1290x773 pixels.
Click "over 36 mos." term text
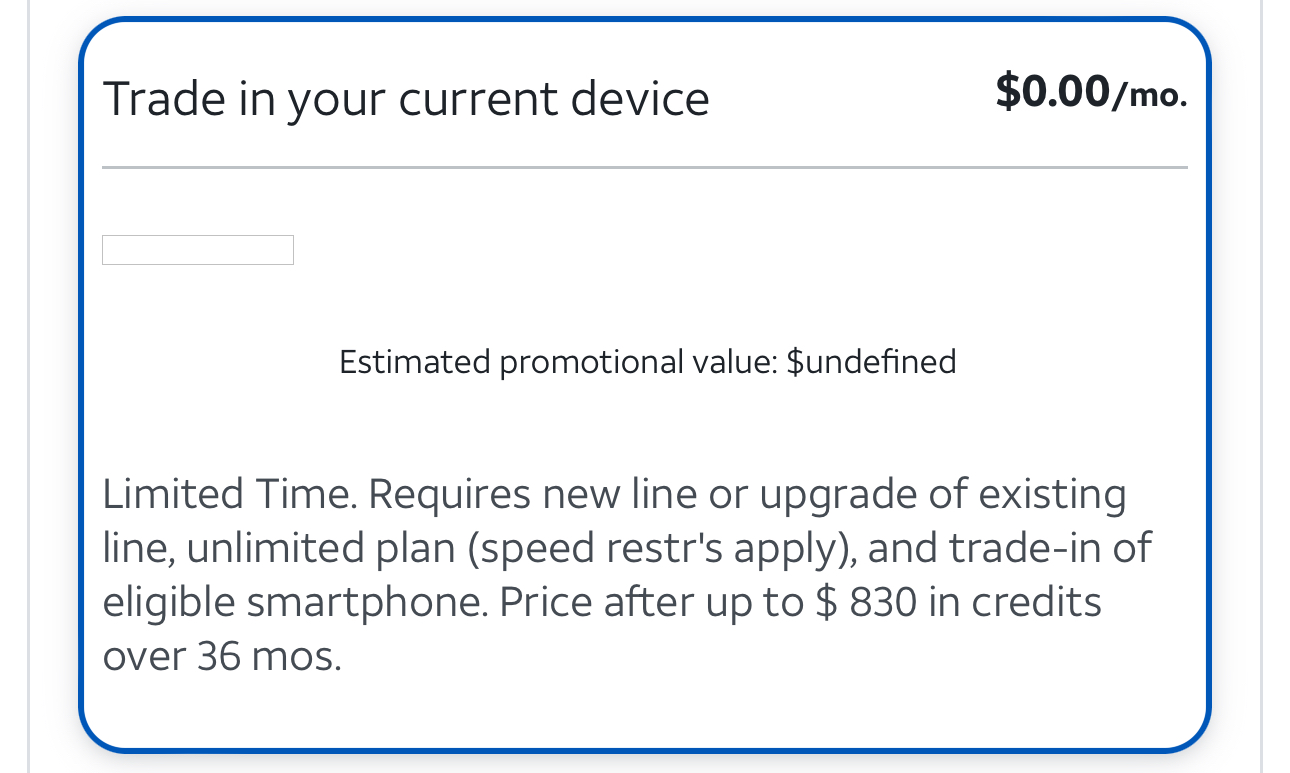(x=222, y=657)
